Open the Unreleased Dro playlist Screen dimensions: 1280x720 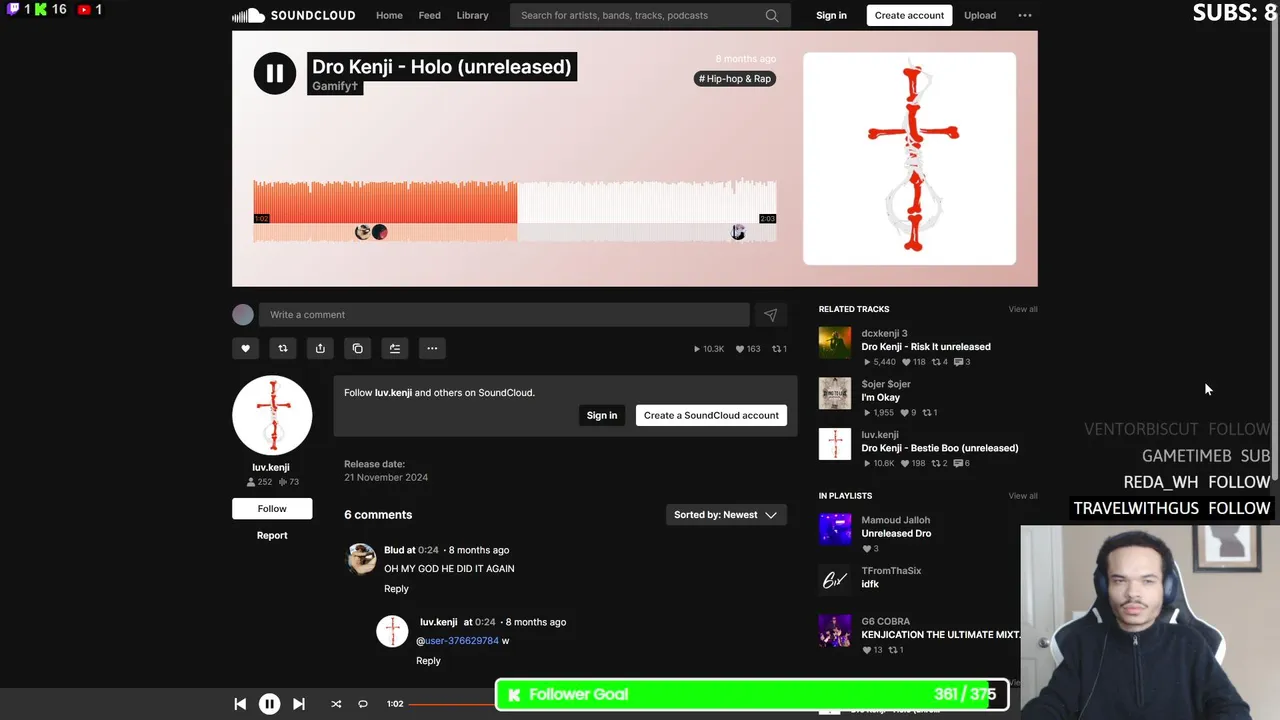pos(896,533)
